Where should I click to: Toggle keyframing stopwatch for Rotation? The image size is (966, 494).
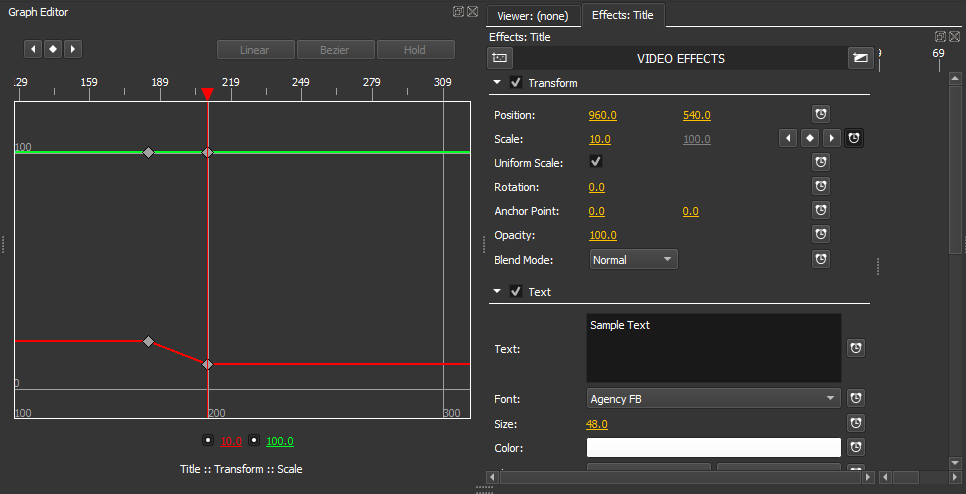[821, 186]
